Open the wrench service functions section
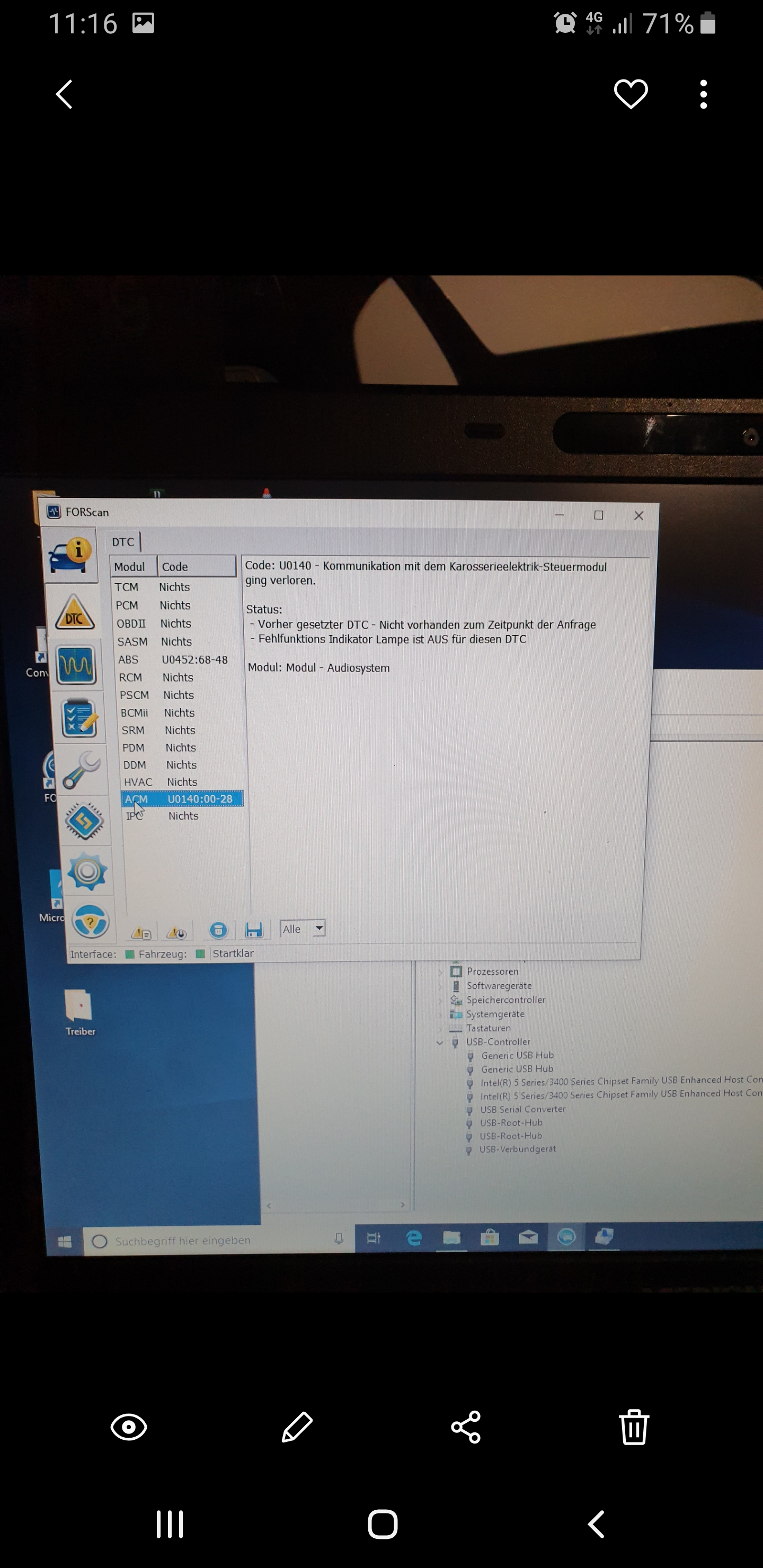Screen dimensions: 763x1568 82,769
